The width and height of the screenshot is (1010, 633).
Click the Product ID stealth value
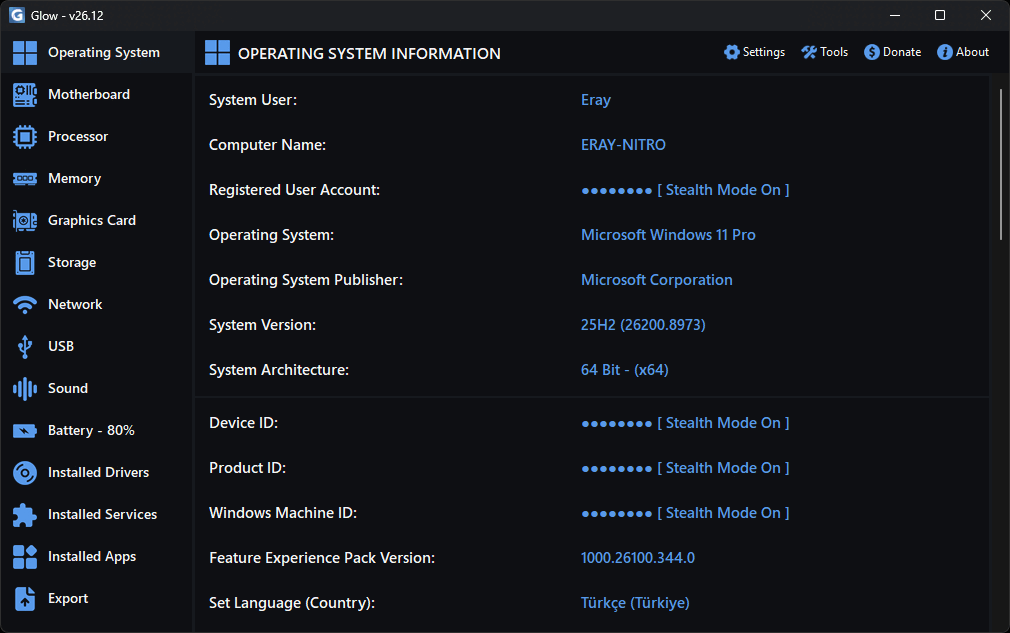(x=685, y=468)
